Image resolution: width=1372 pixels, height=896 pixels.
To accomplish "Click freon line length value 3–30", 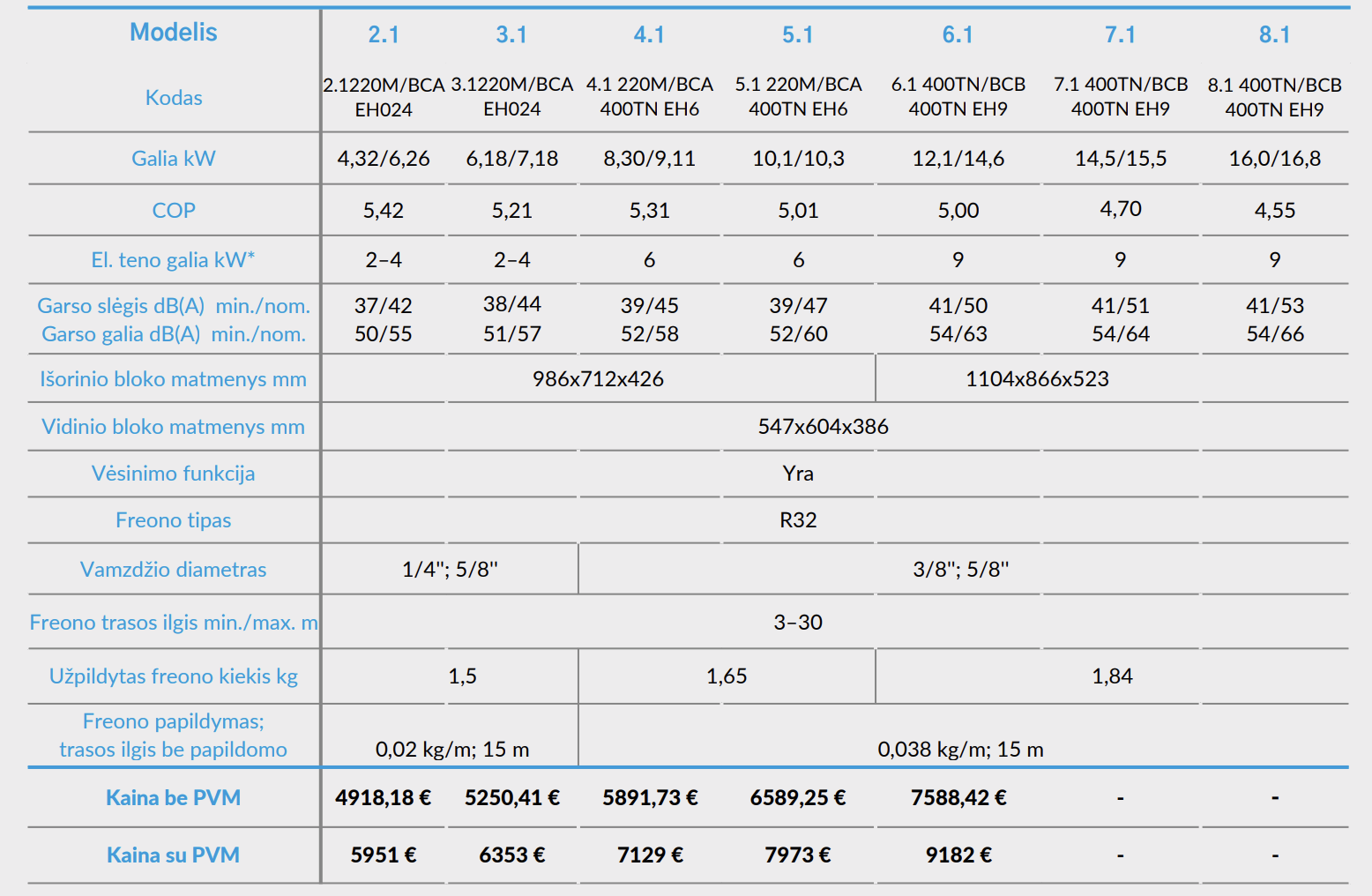I will click(x=798, y=623).
